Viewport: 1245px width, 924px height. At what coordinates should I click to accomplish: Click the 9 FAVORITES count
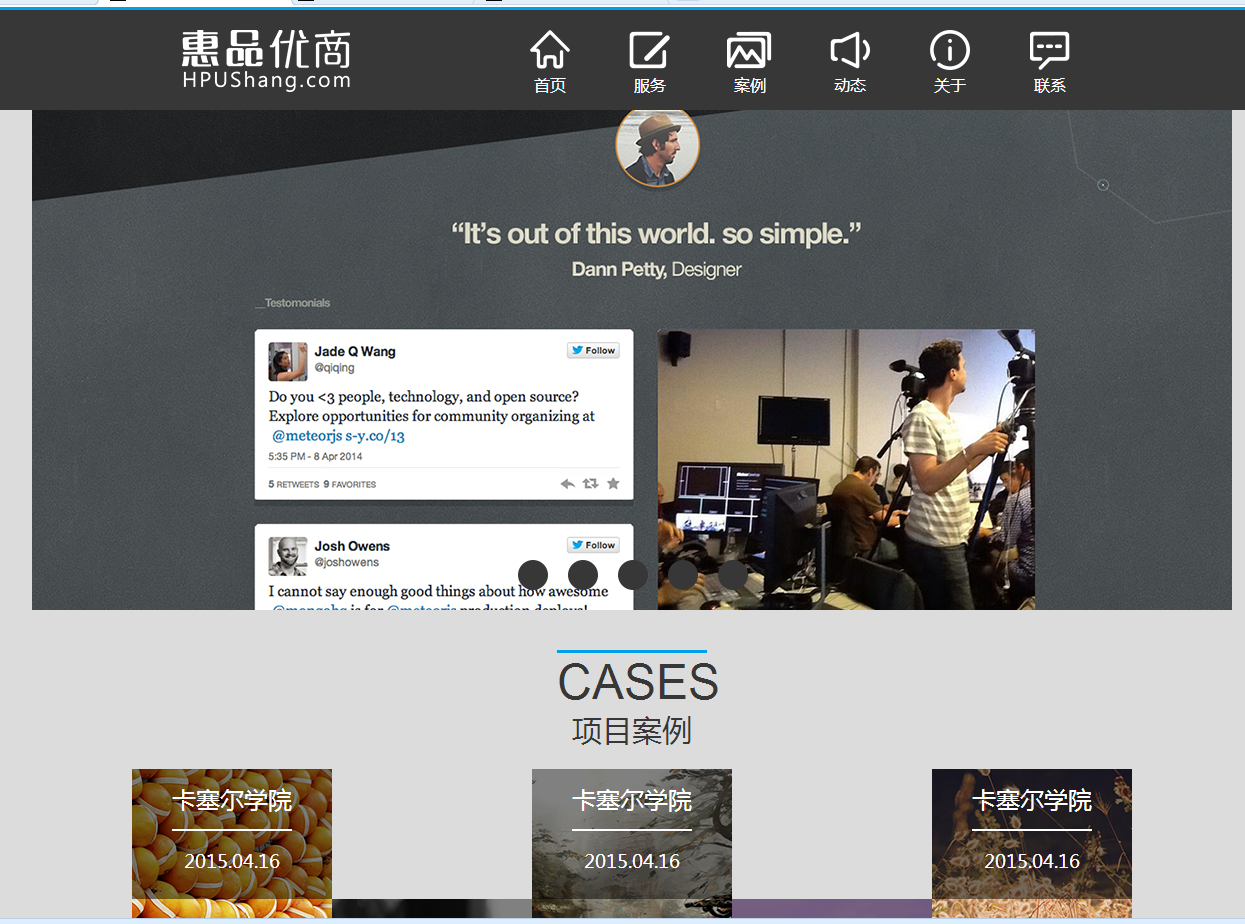pyautogui.click(x=350, y=484)
